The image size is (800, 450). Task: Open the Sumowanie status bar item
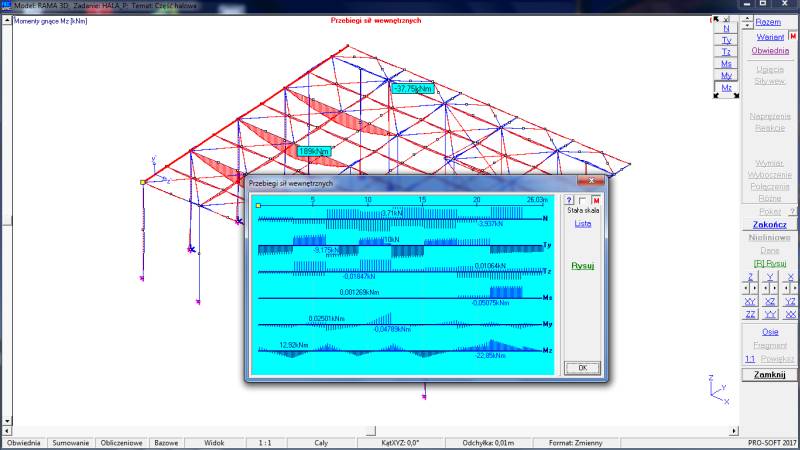[x=70, y=443]
